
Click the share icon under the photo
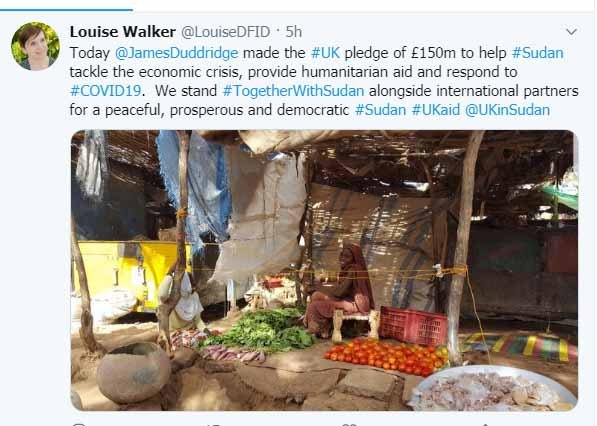(x=484, y=424)
